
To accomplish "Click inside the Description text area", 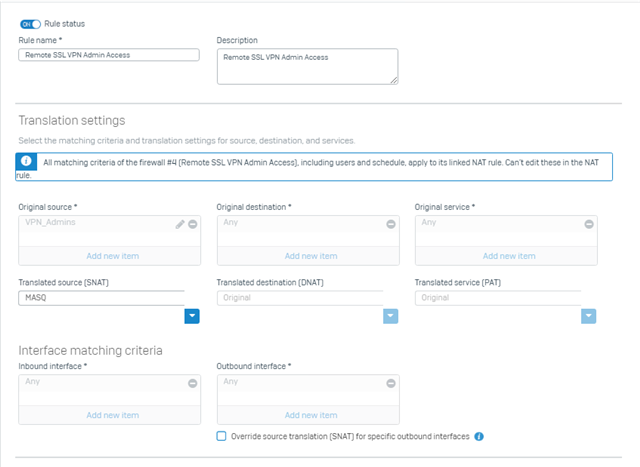I will coord(308,67).
